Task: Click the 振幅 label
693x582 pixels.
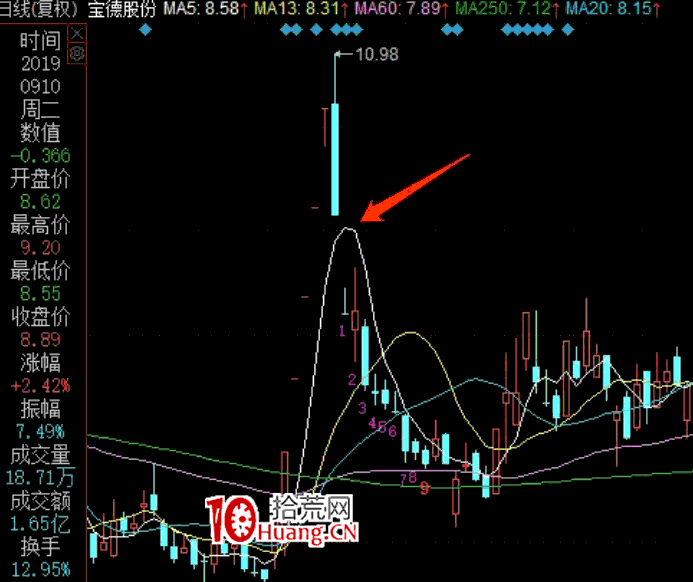Action: pos(40,409)
